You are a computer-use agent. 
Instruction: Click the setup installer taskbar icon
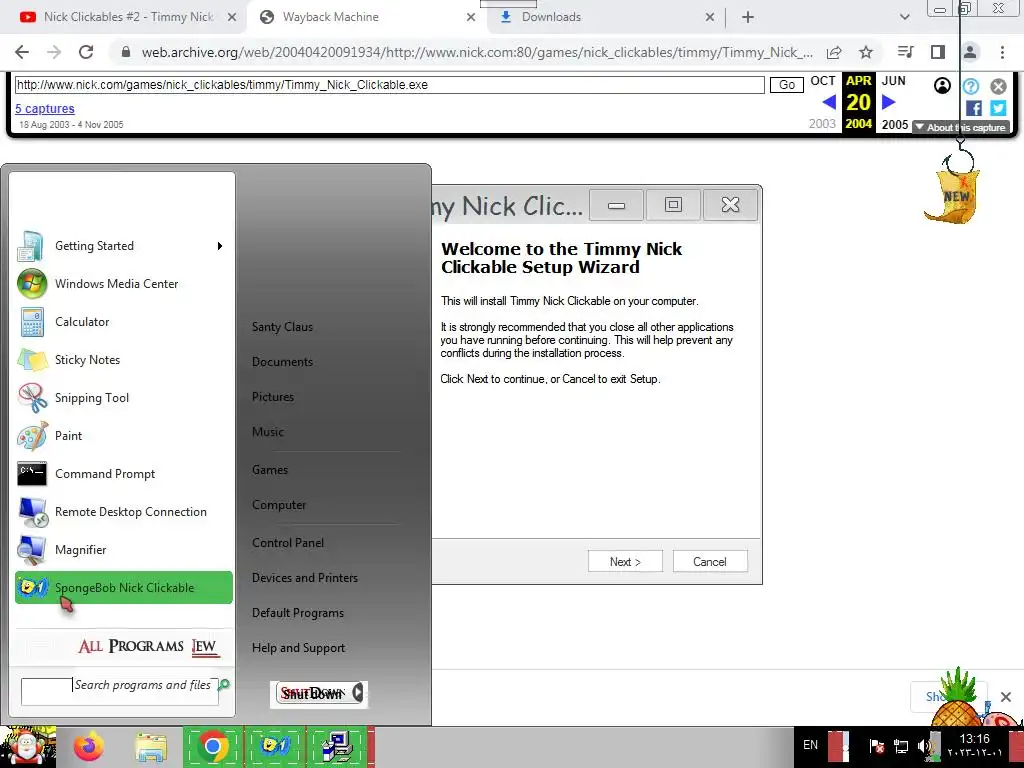[337, 746]
